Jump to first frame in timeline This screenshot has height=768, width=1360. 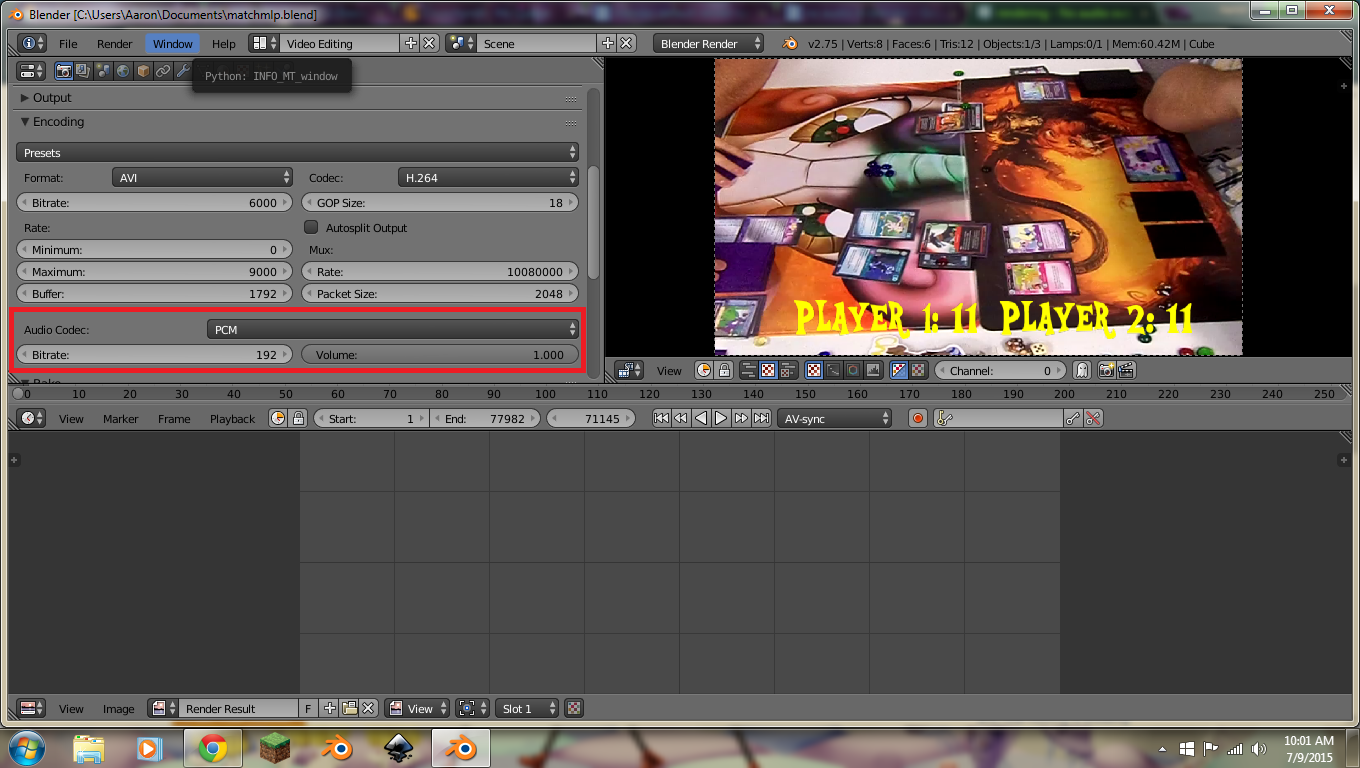click(661, 418)
